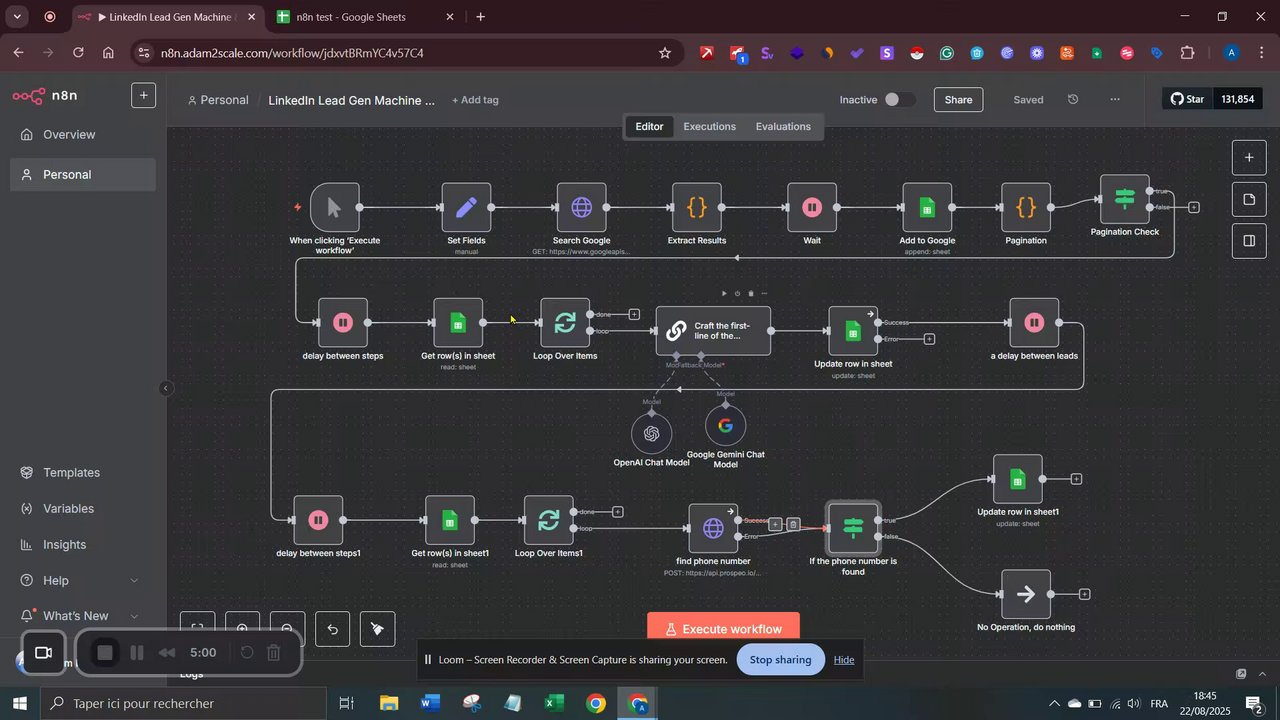The image size is (1280, 720).
Task: Add a sticky note from right panel
Action: [x=1249, y=199]
